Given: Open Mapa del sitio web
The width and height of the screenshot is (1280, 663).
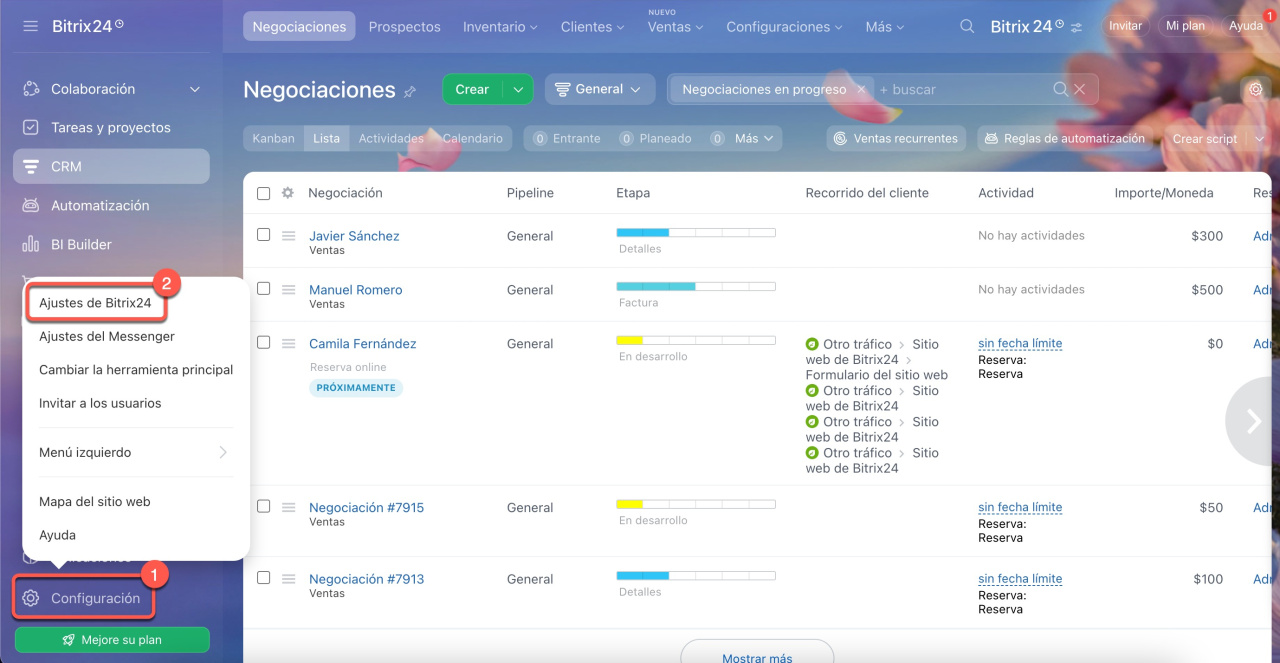Looking at the screenshot, I should click(95, 501).
